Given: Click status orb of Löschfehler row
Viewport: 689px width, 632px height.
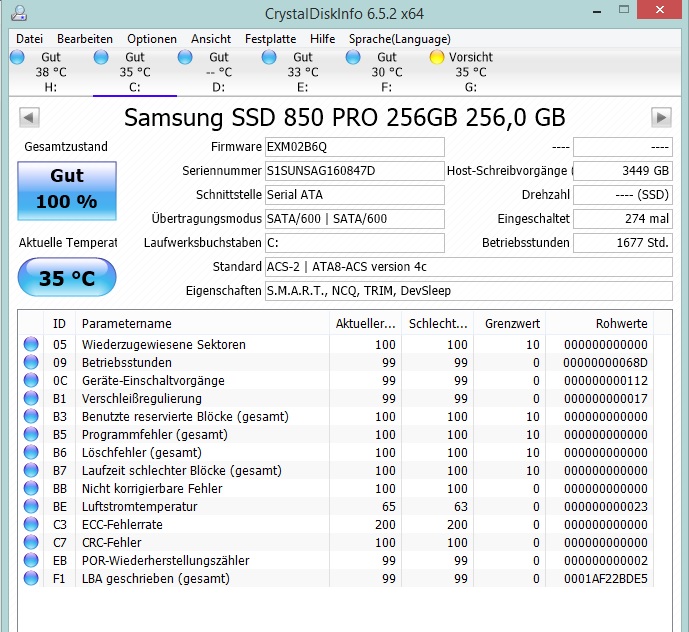Looking at the screenshot, I should [31, 452].
